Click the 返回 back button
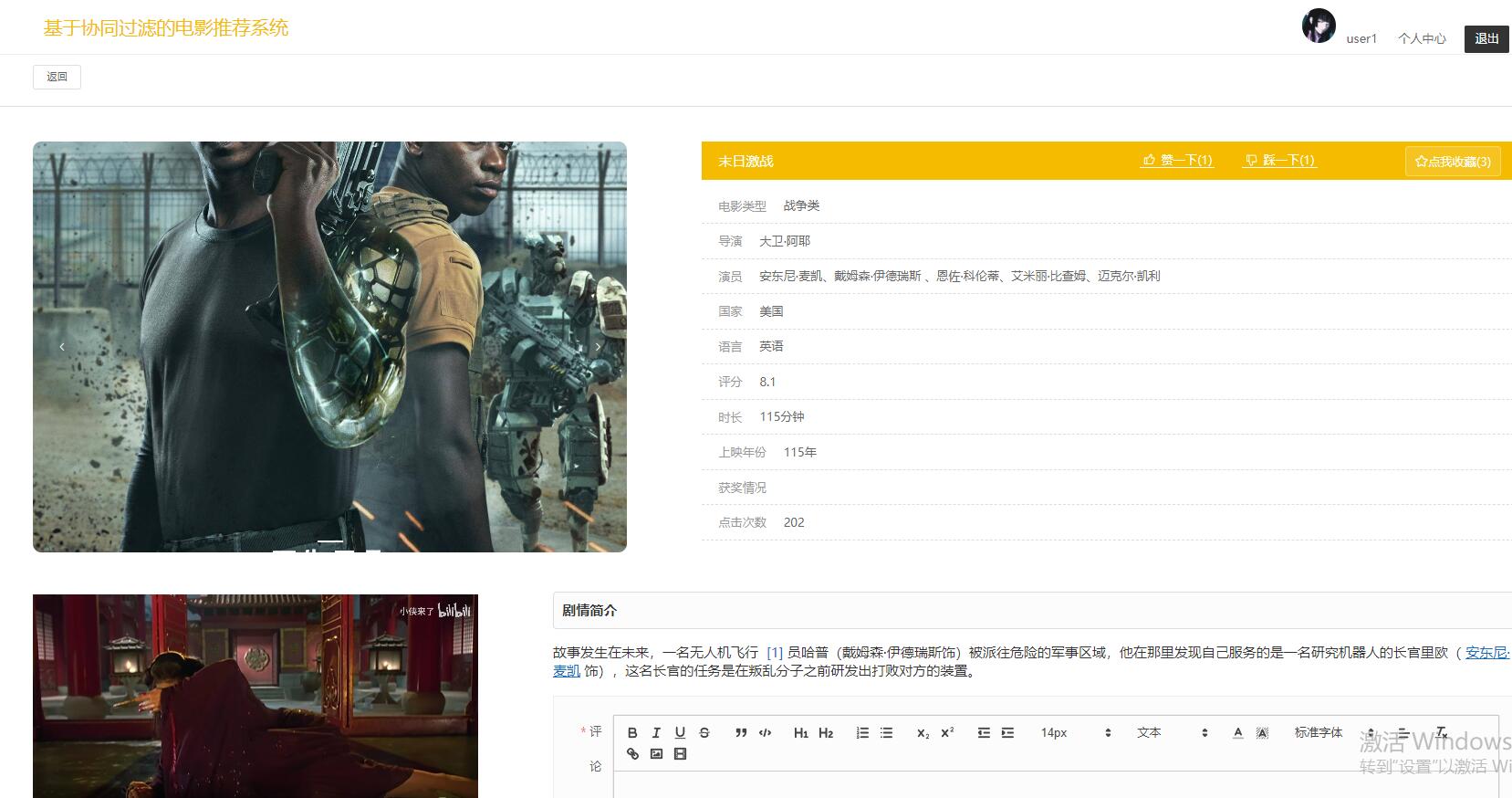 click(57, 77)
